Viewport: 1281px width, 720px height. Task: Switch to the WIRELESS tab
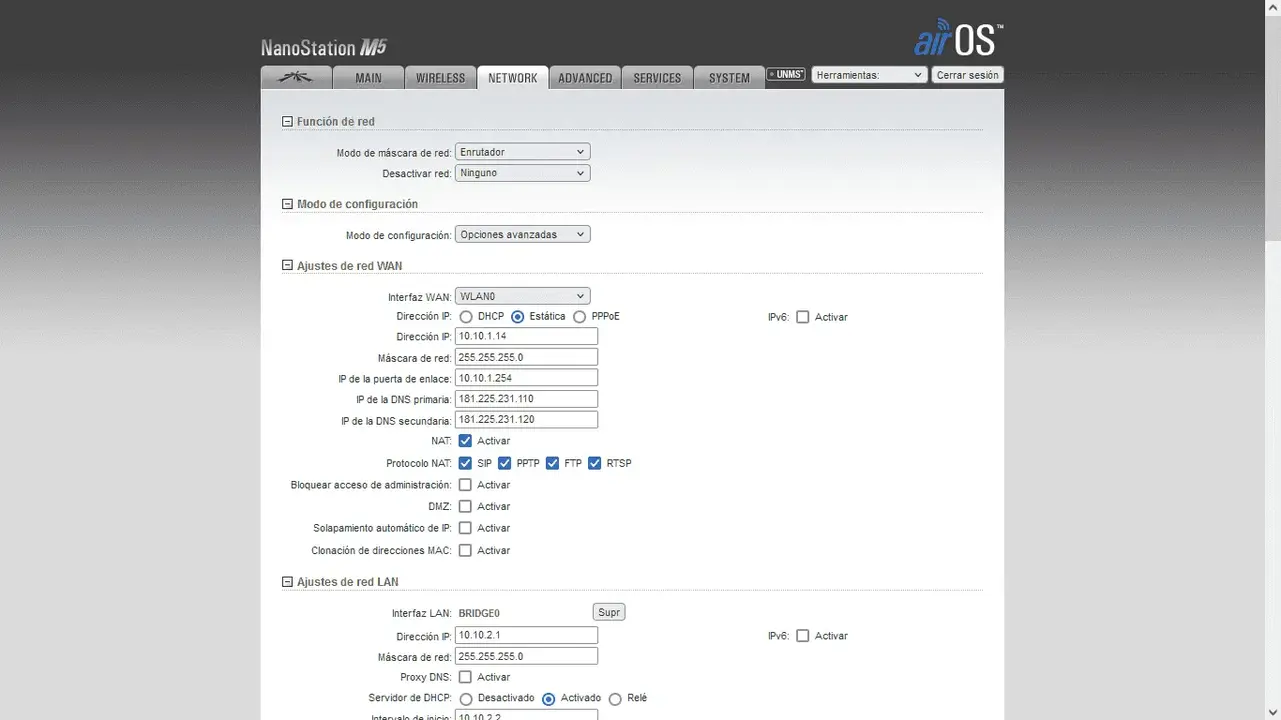tap(440, 77)
